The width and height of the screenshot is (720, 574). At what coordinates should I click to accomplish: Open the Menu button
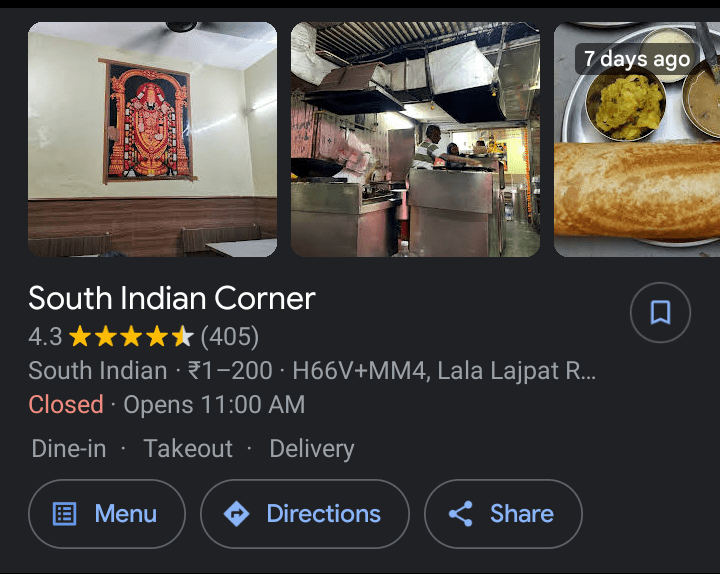tap(107, 514)
